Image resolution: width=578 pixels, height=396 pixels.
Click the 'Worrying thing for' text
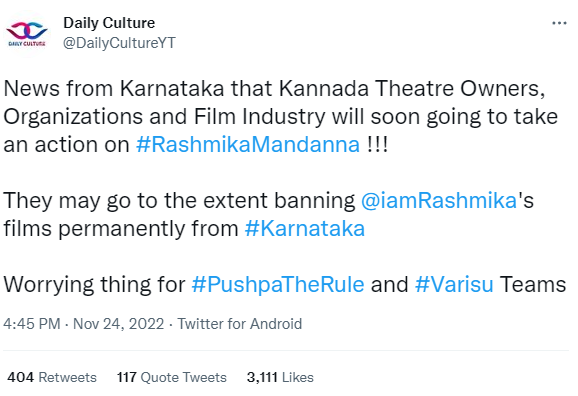pyautogui.click(x=94, y=285)
